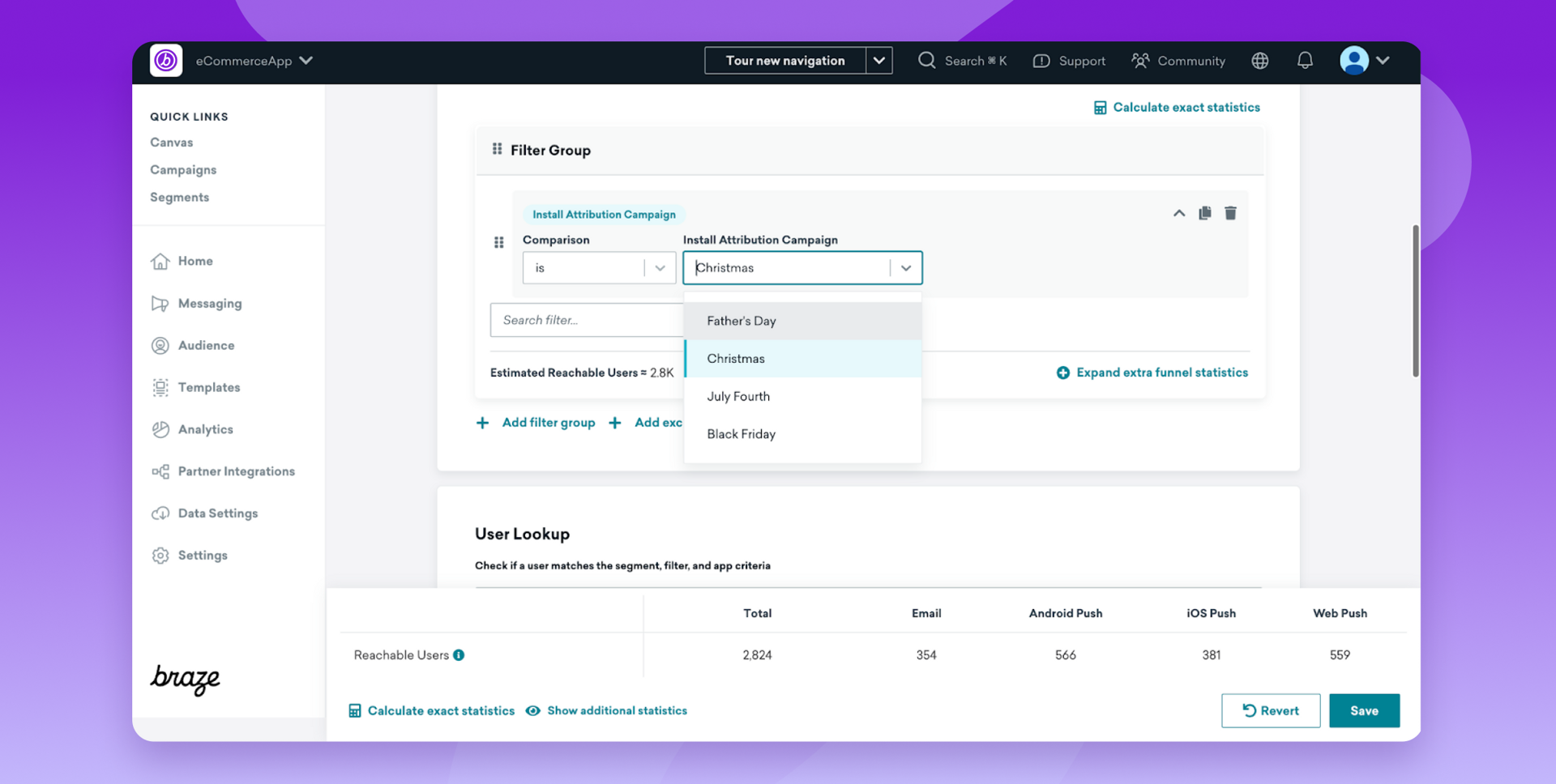The height and width of the screenshot is (784, 1556).
Task: Open the notifications bell
Action: [1305, 61]
